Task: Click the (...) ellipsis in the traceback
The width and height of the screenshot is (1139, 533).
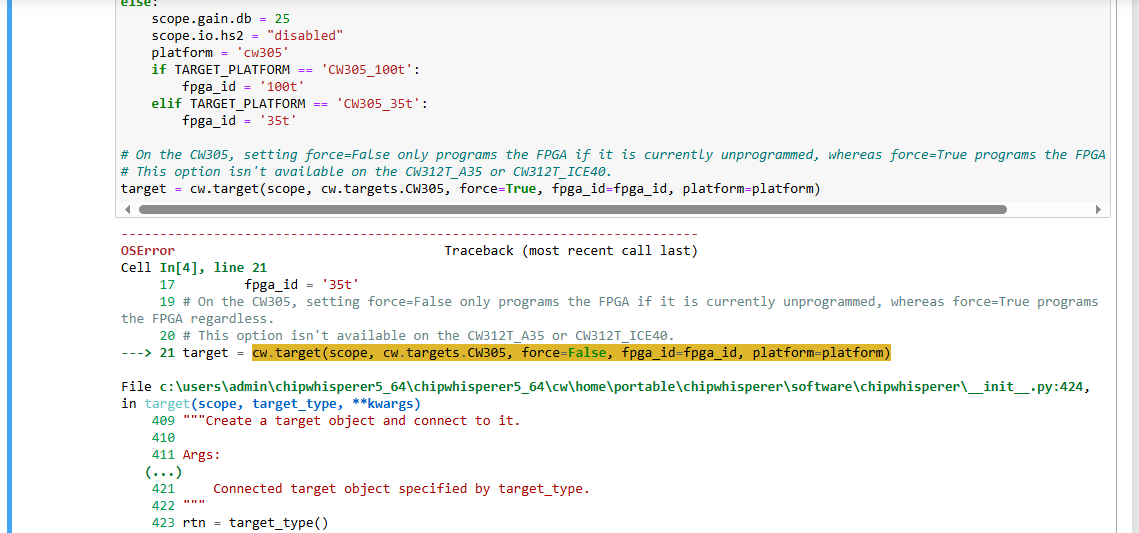Action: [163, 472]
